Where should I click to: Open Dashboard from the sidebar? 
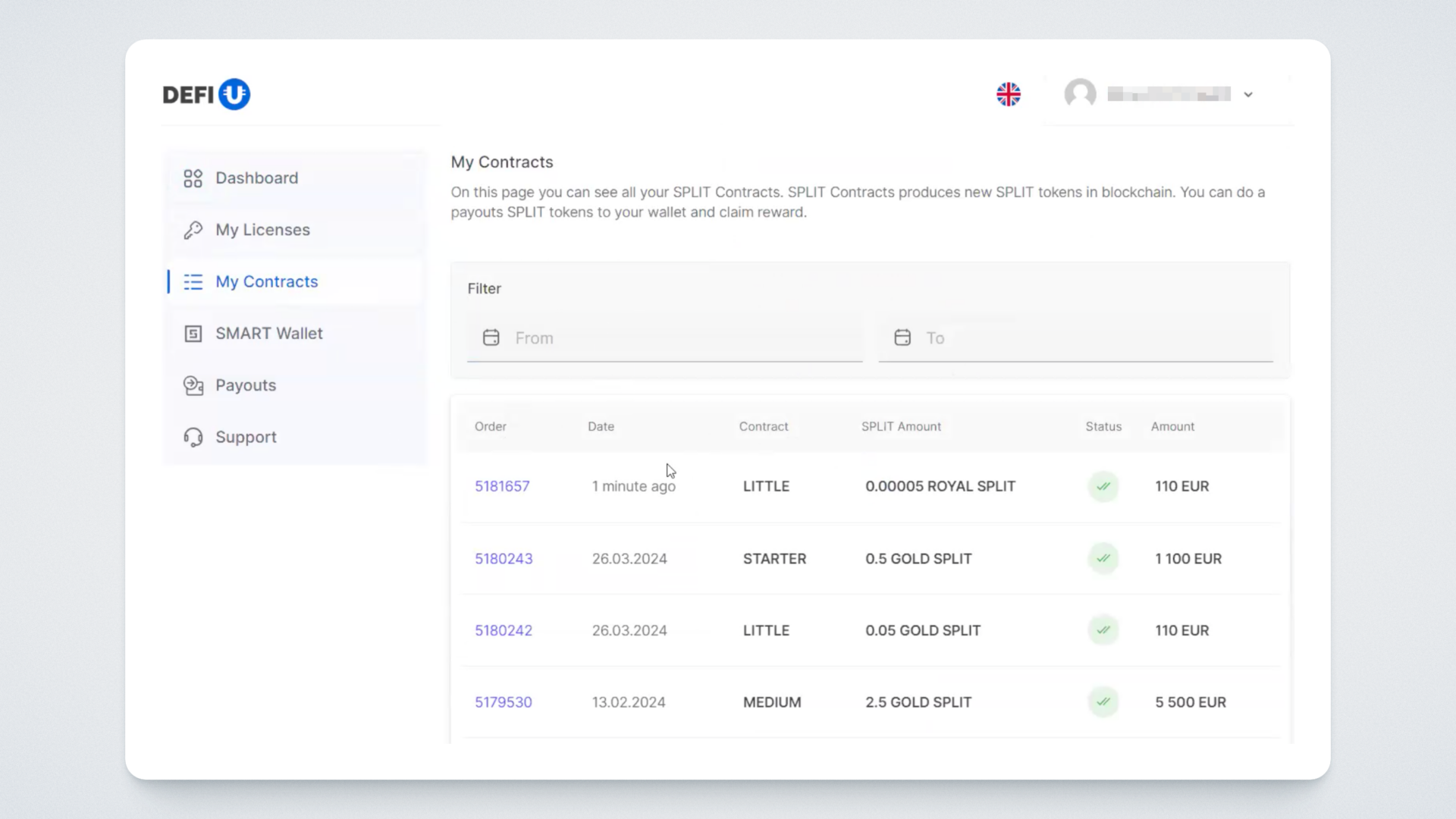click(256, 178)
